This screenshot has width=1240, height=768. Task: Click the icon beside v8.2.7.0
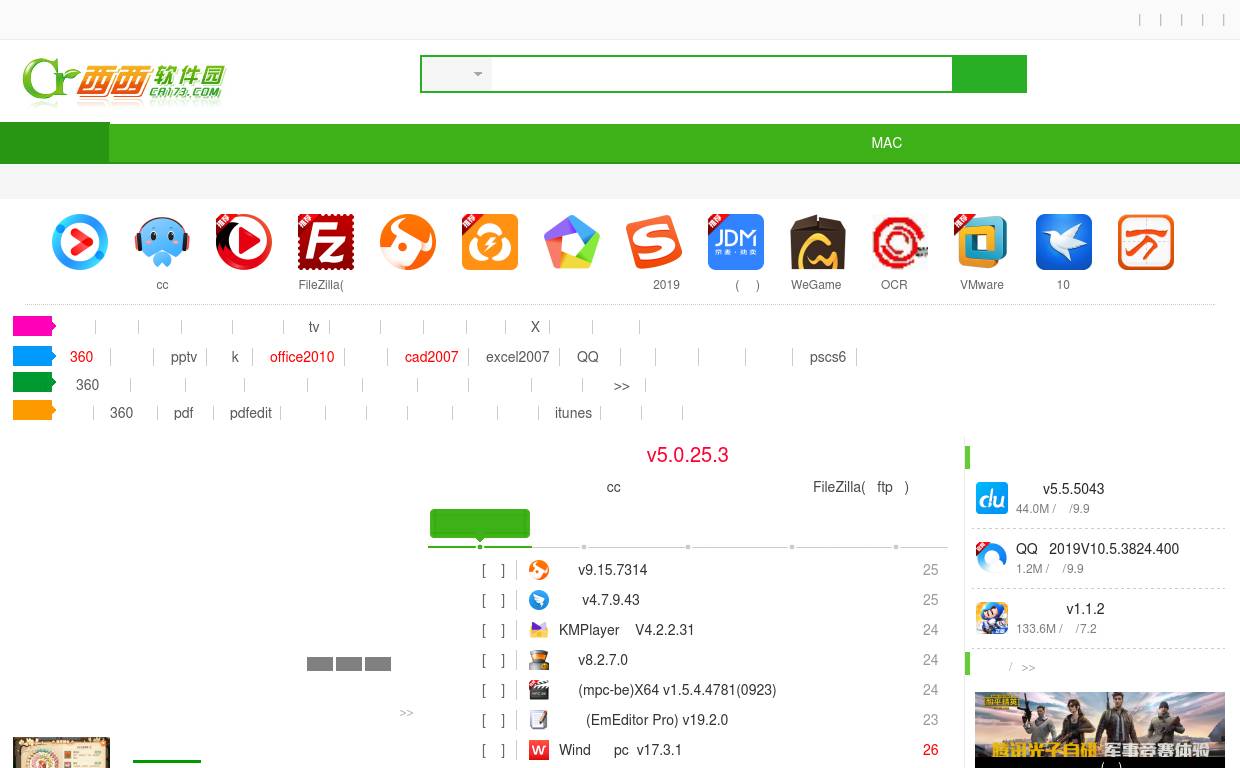539,660
